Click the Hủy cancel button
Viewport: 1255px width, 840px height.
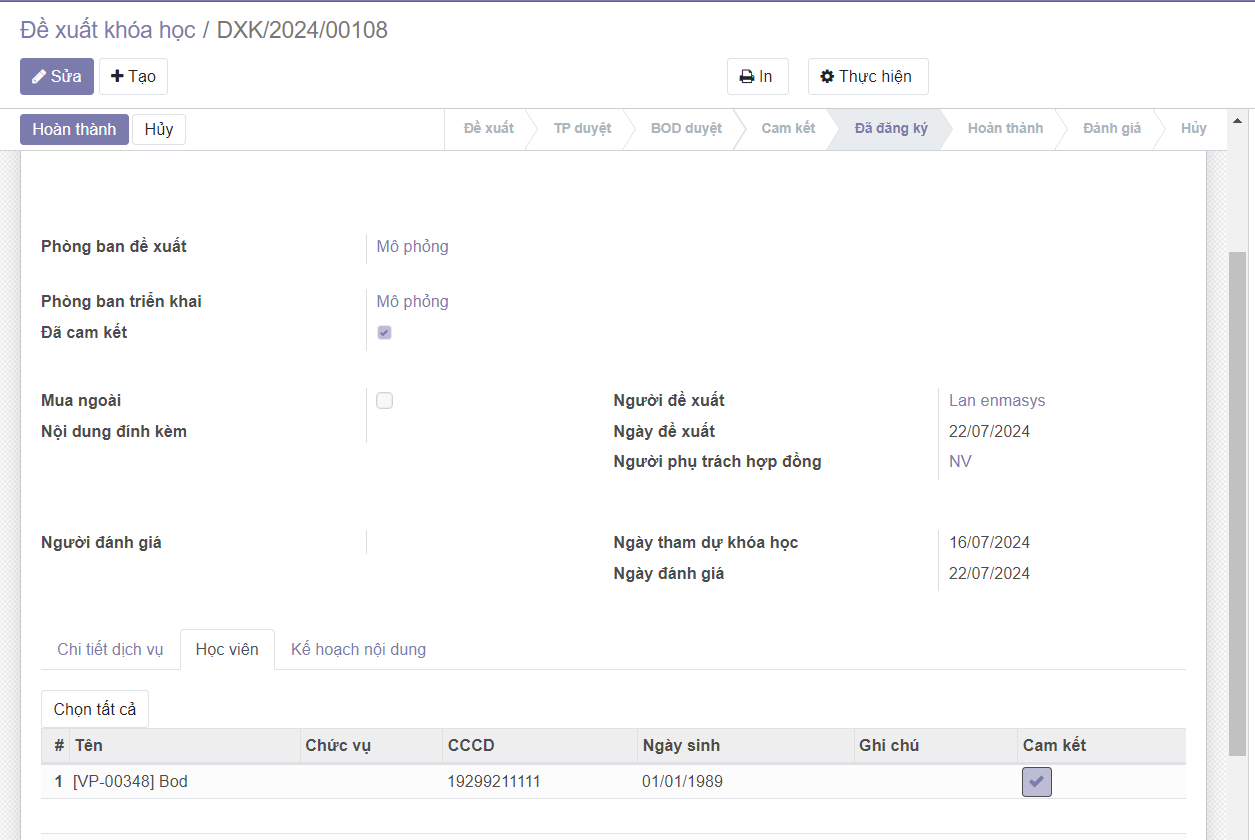coord(159,129)
